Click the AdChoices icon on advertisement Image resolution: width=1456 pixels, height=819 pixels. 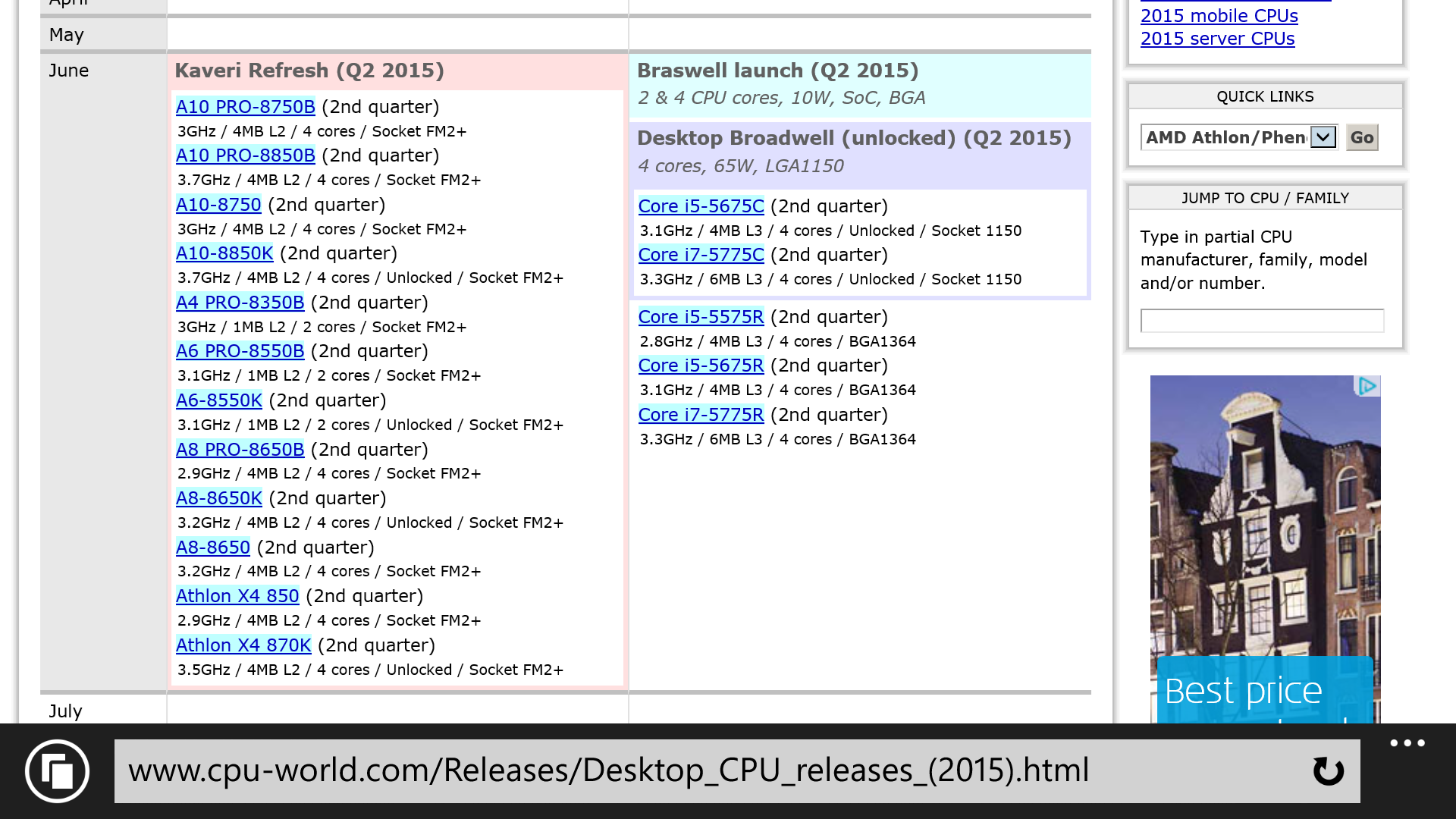pyautogui.click(x=1367, y=386)
